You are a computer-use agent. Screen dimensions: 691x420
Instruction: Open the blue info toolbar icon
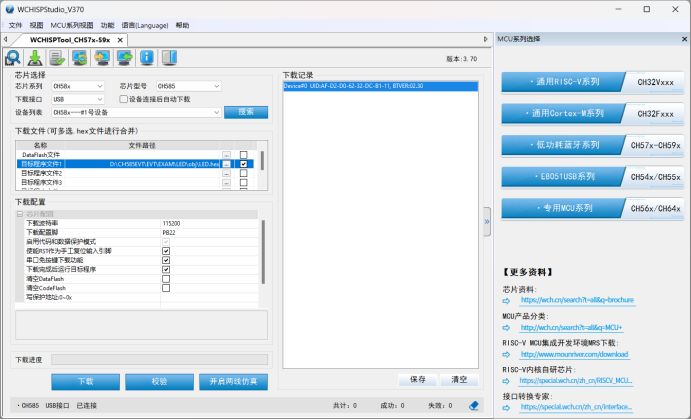pos(147,58)
